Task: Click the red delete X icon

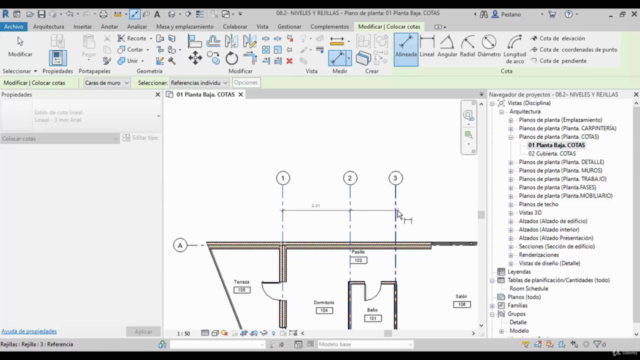Action: [x=289, y=61]
